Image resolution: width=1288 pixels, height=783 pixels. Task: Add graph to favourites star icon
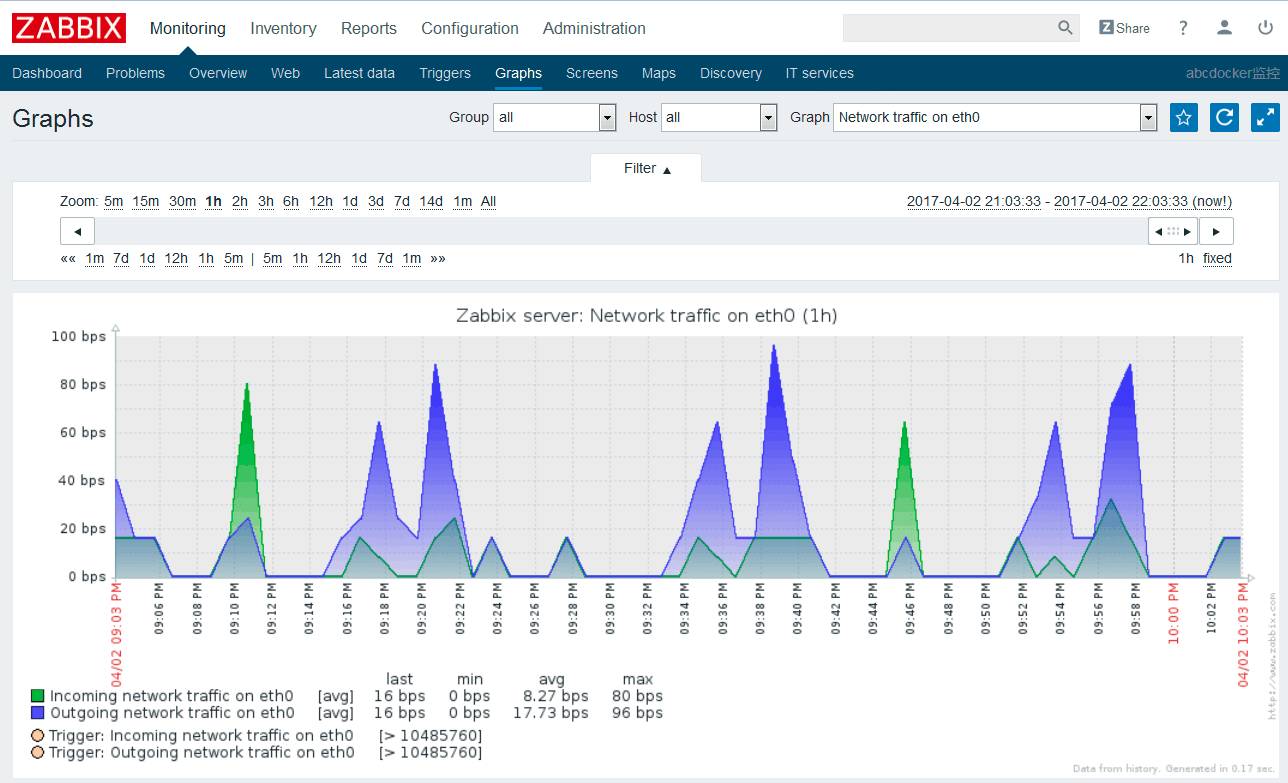1184,117
